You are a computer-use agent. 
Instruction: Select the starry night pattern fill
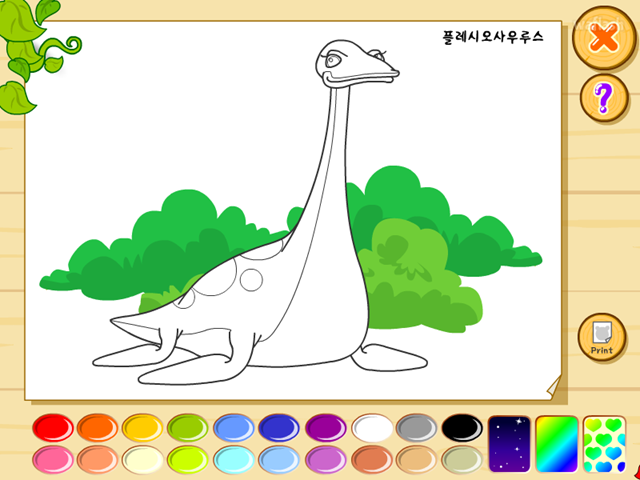pos(509,444)
